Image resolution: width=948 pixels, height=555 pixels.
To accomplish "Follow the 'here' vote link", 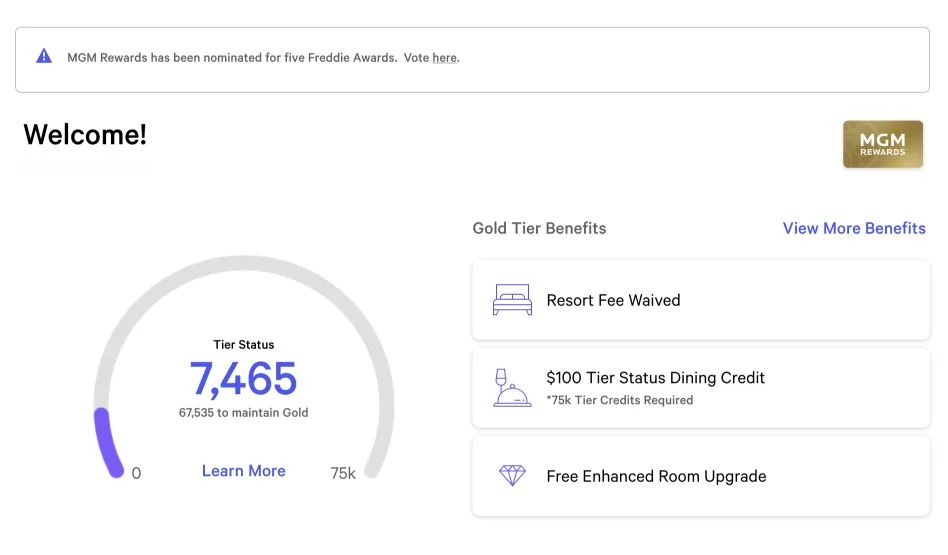I will point(444,58).
